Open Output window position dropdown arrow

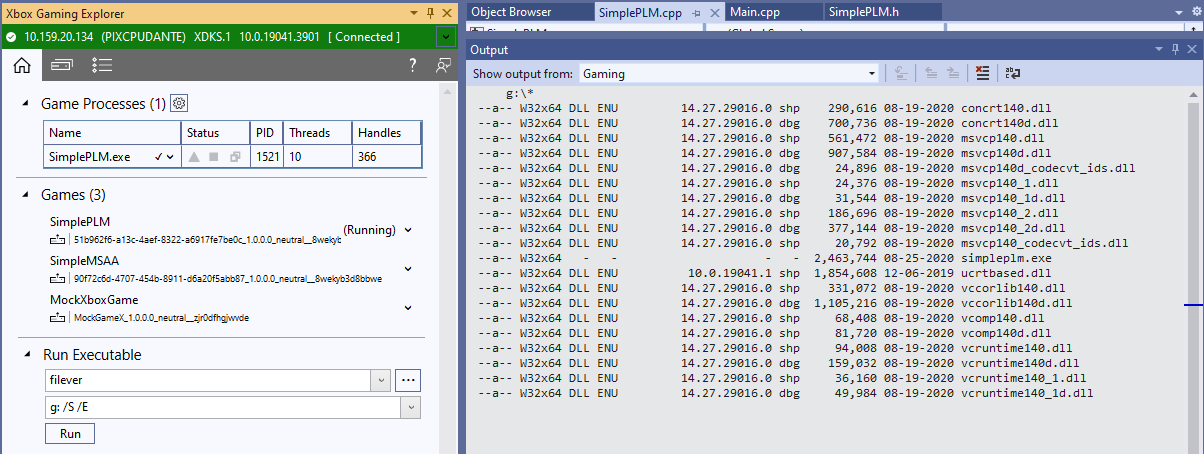pyautogui.click(x=1160, y=49)
